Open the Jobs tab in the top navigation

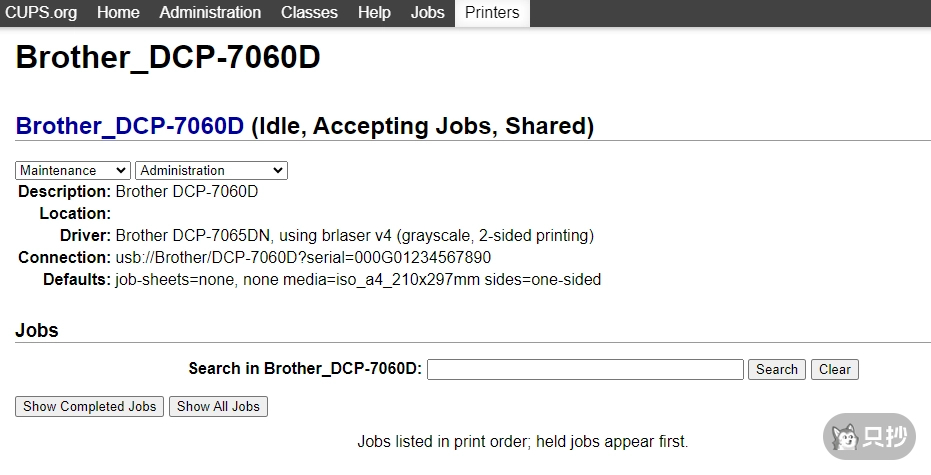point(427,13)
